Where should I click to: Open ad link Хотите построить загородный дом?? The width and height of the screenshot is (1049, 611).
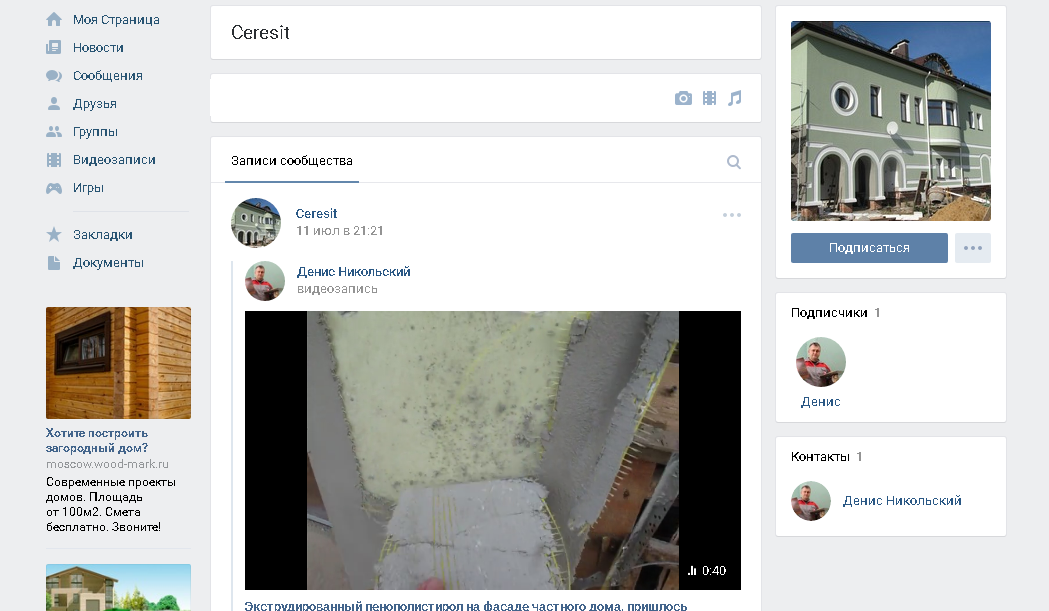pyautogui.click(x=97, y=440)
